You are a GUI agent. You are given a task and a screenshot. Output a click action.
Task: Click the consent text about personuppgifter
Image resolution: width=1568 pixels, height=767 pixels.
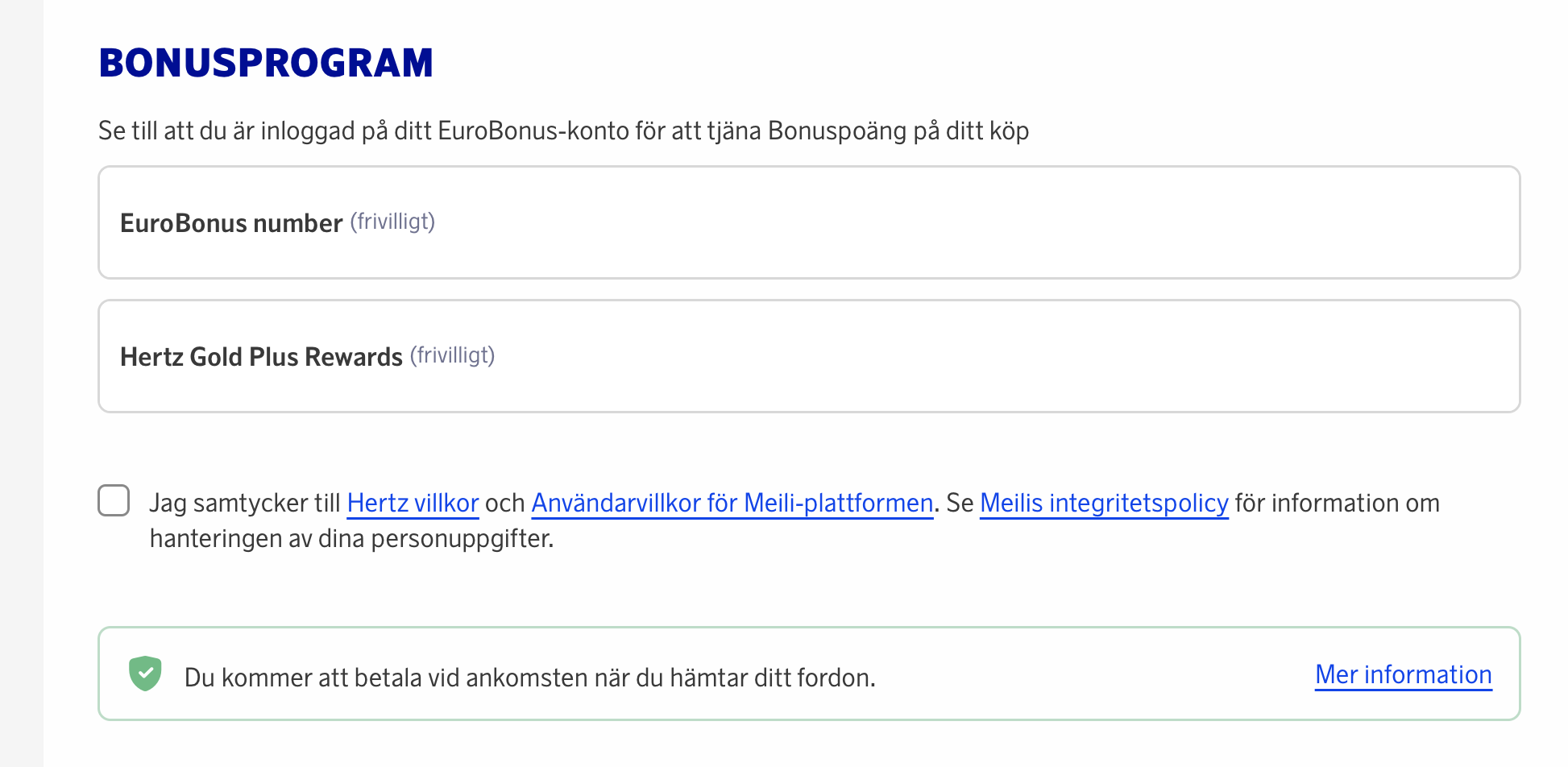(x=352, y=537)
